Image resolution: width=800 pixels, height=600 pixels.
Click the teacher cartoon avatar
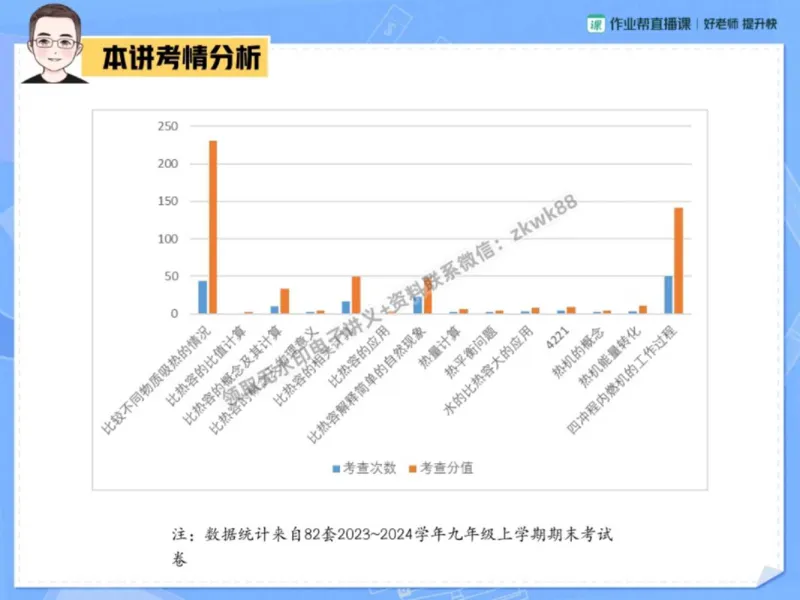click(x=55, y=44)
